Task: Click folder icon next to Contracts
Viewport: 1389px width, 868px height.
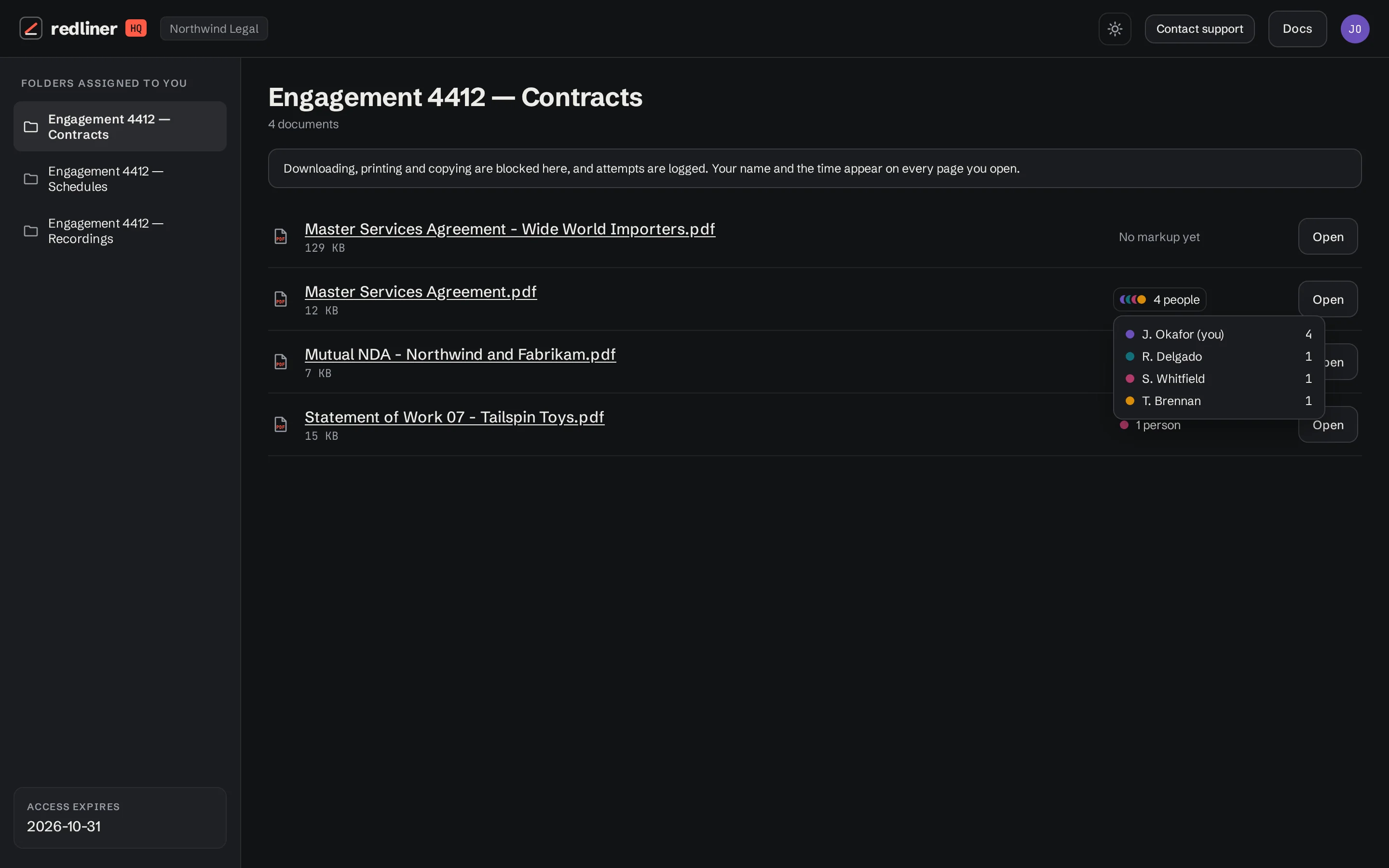Action: point(31,127)
